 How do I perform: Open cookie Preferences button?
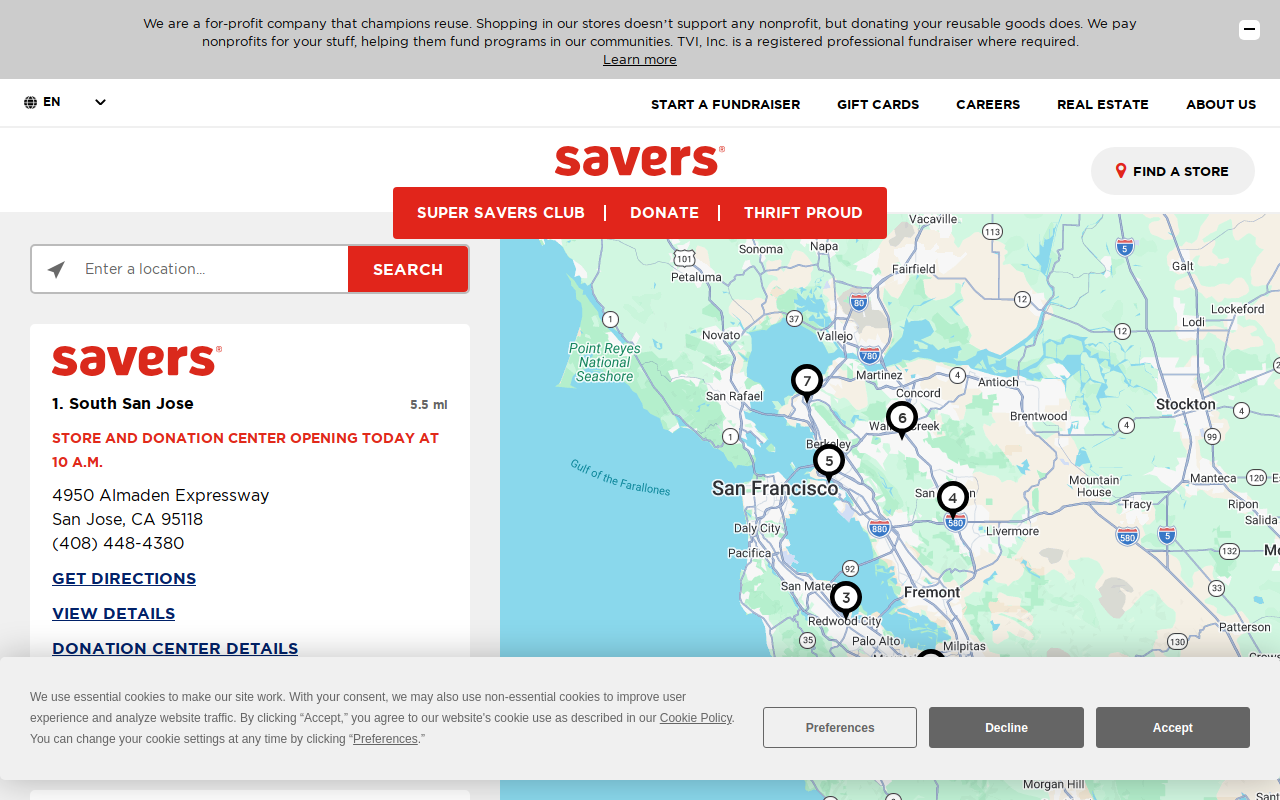[840, 728]
